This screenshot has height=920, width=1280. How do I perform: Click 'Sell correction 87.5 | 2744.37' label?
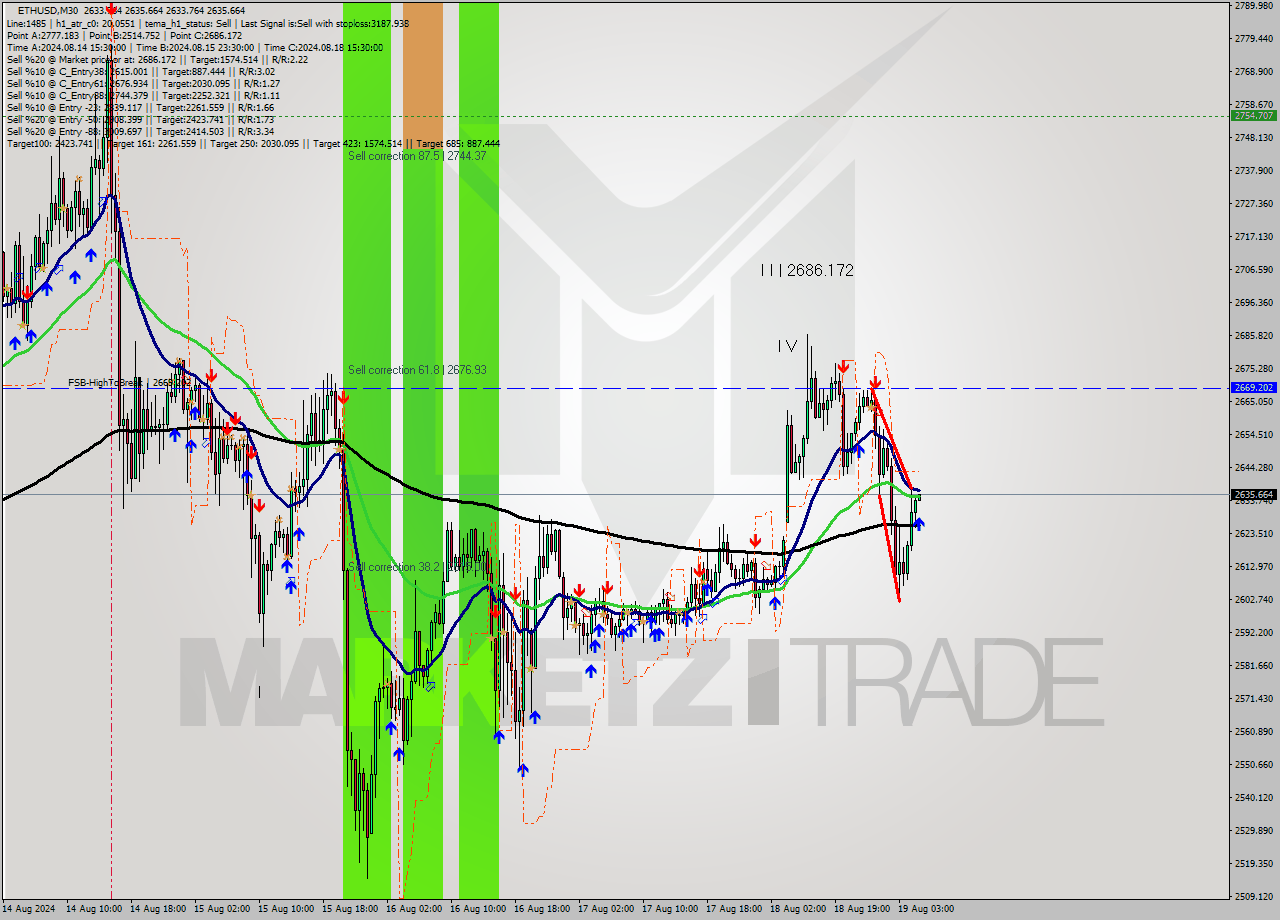point(417,155)
